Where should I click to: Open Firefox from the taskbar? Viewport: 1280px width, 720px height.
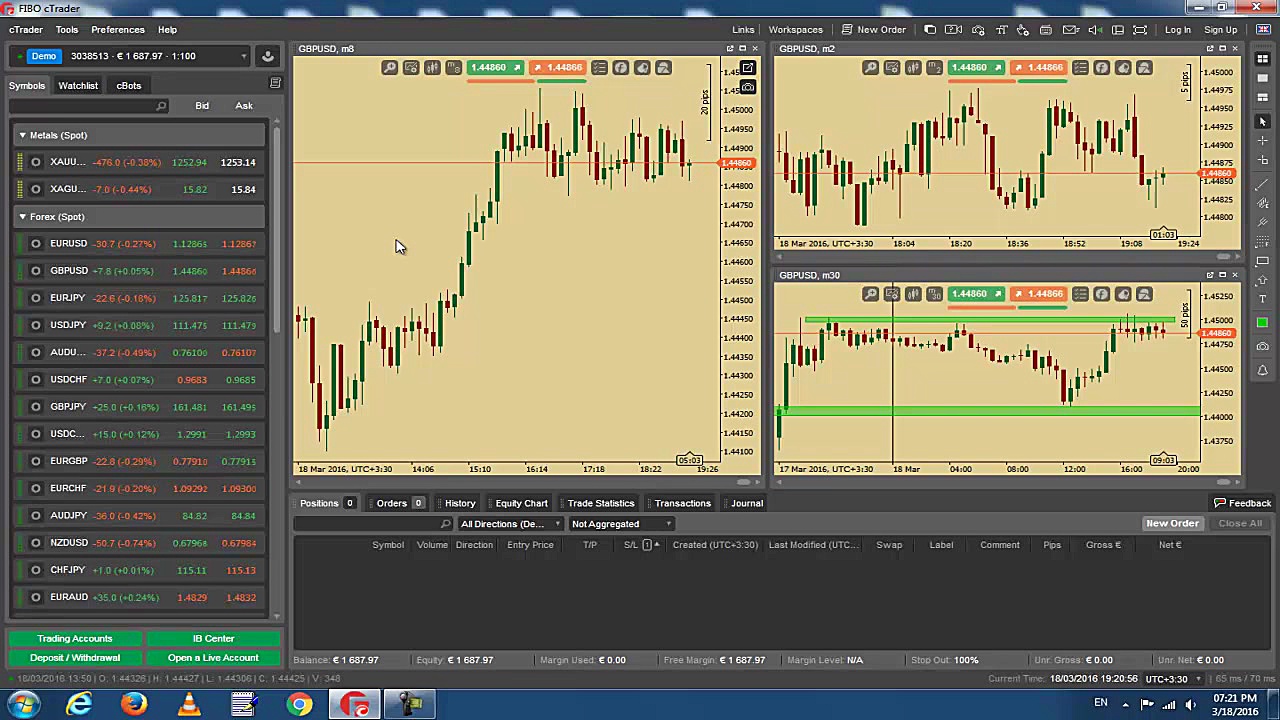134,705
